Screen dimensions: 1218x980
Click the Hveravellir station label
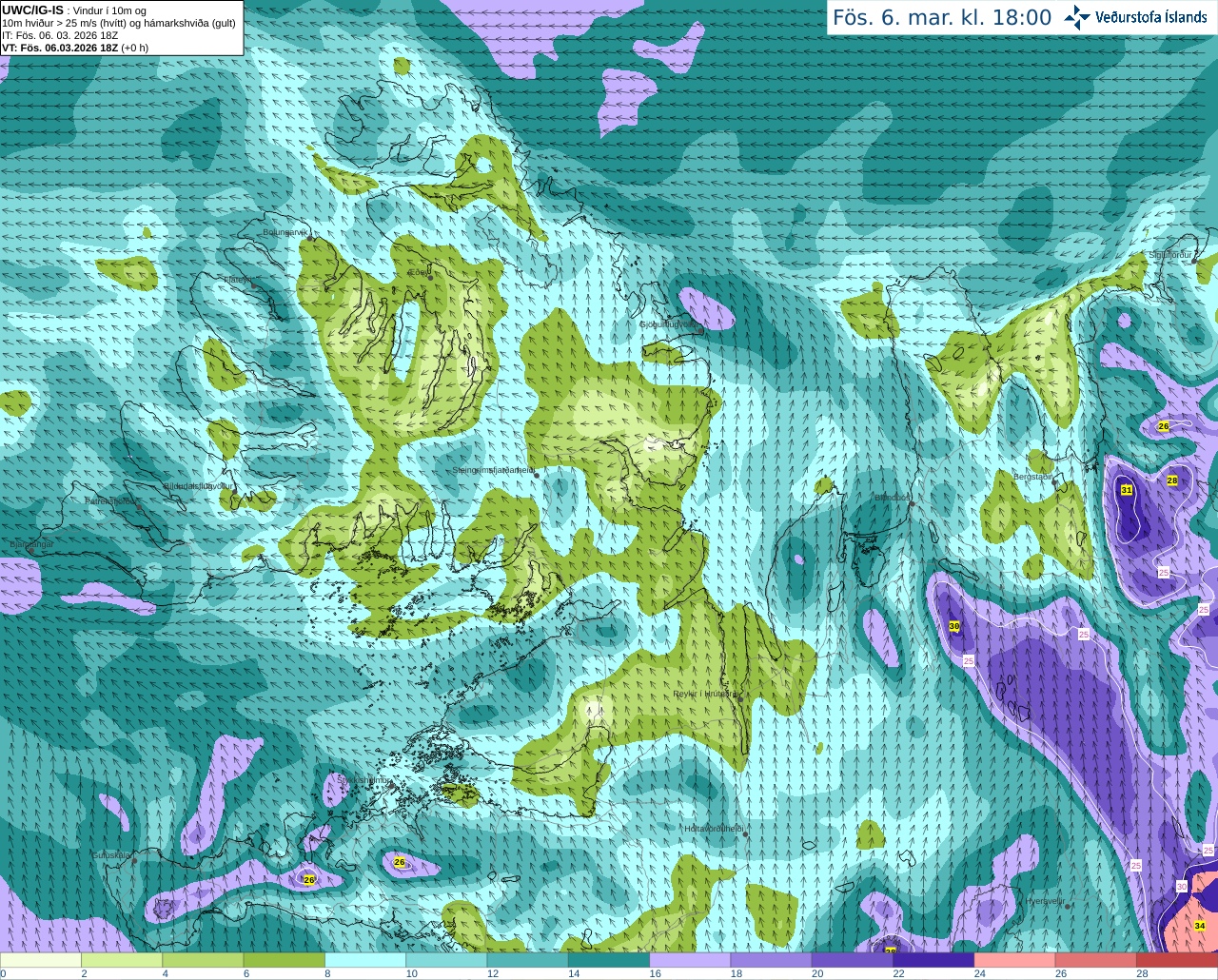pos(1046,901)
